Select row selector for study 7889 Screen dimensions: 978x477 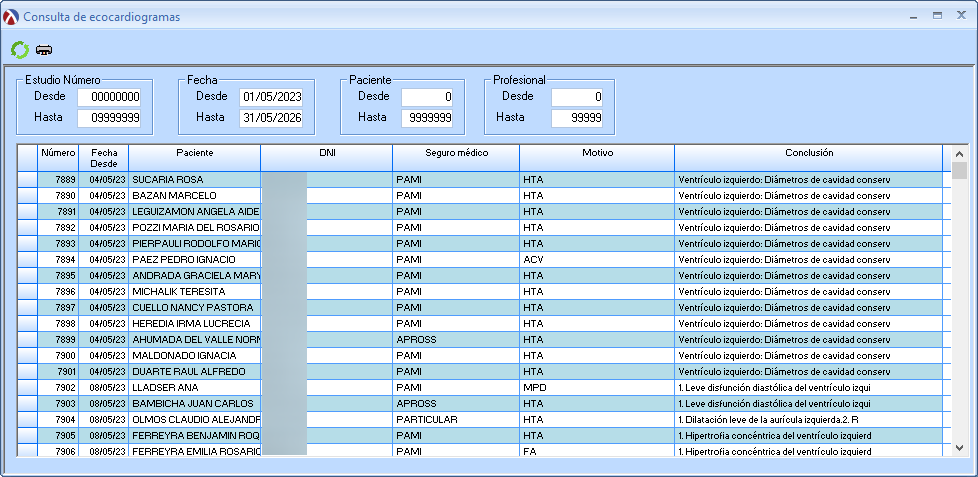27,180
